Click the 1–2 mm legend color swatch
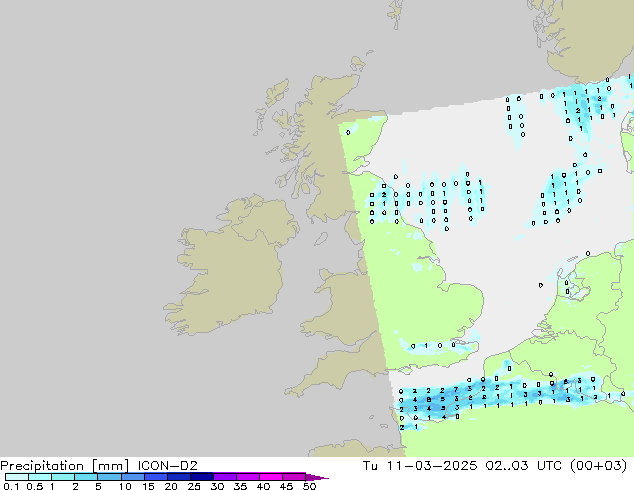 pyautogui.click(x=63, y=477)
